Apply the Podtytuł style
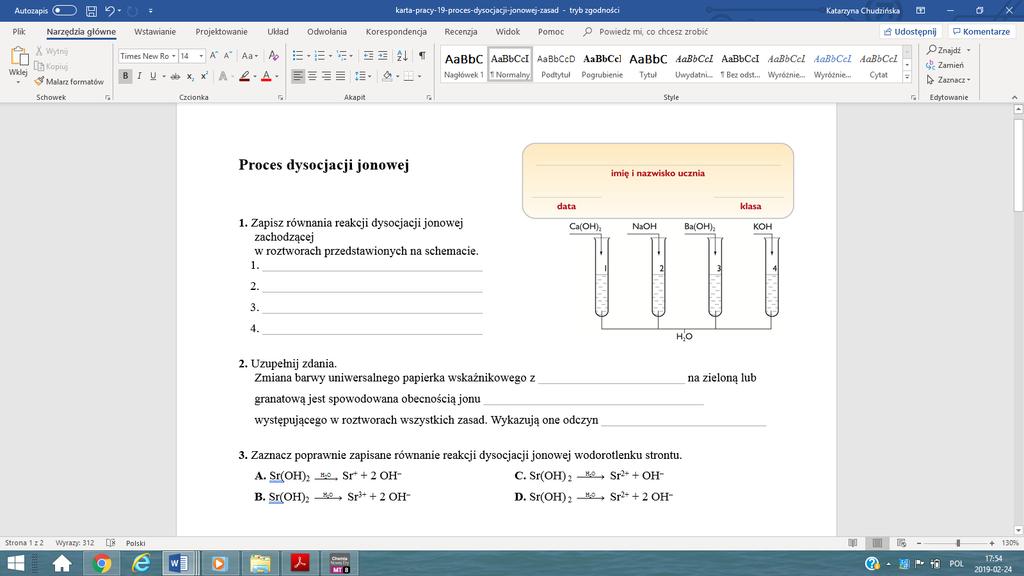Image resolution: width=1024 pixels, height=576 pixels. pyautogui.click(x=556, y=64)
